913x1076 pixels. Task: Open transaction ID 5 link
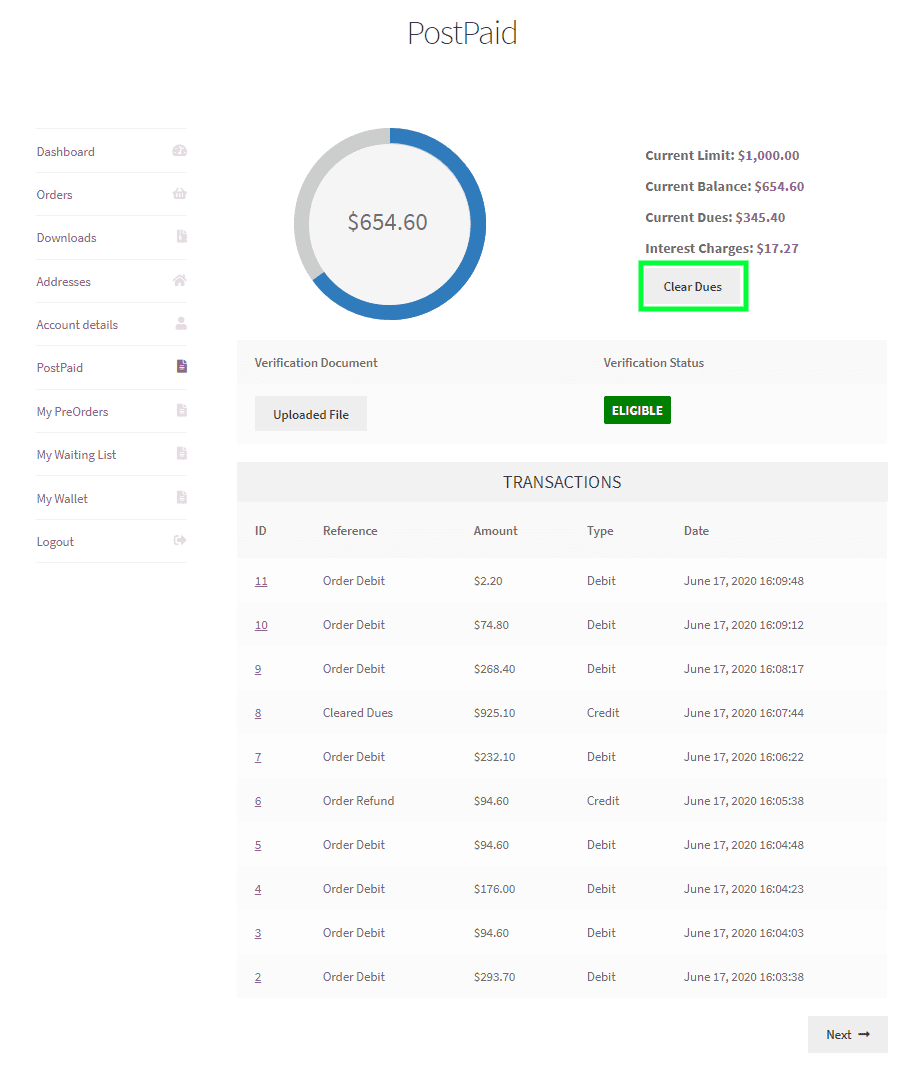click(258, 845)
